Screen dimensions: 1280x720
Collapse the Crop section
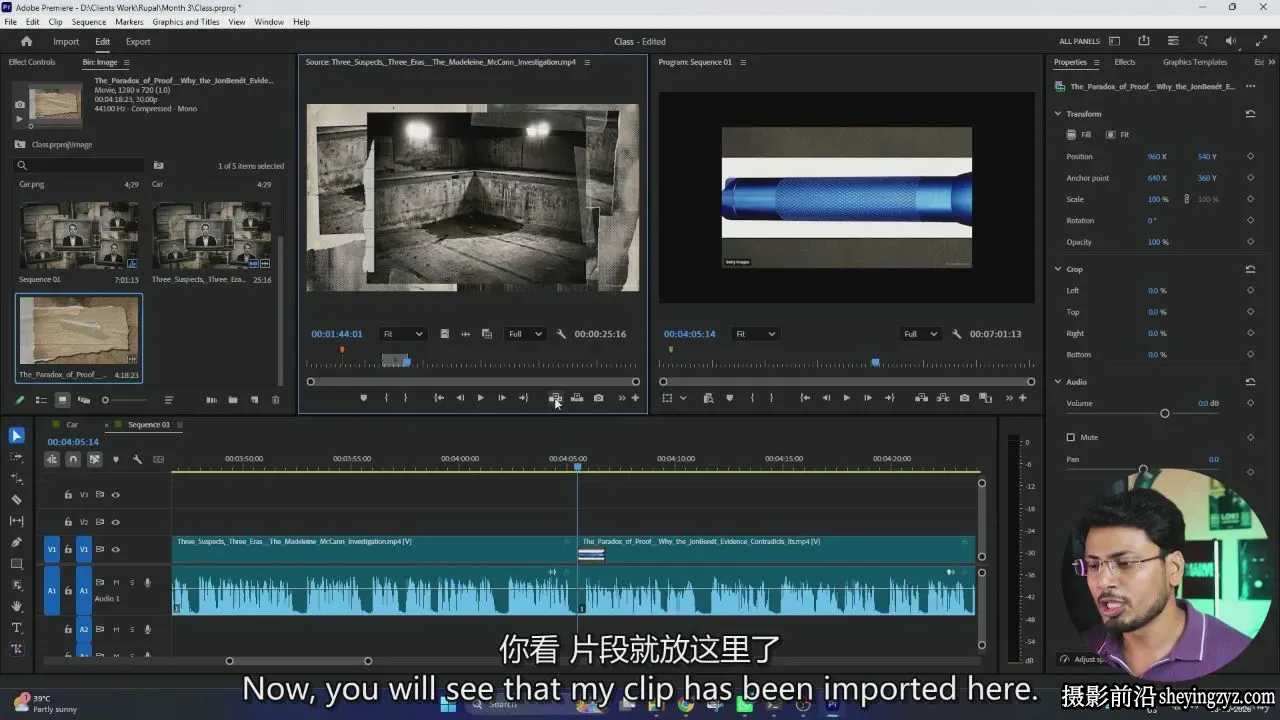click(1058, 269)
